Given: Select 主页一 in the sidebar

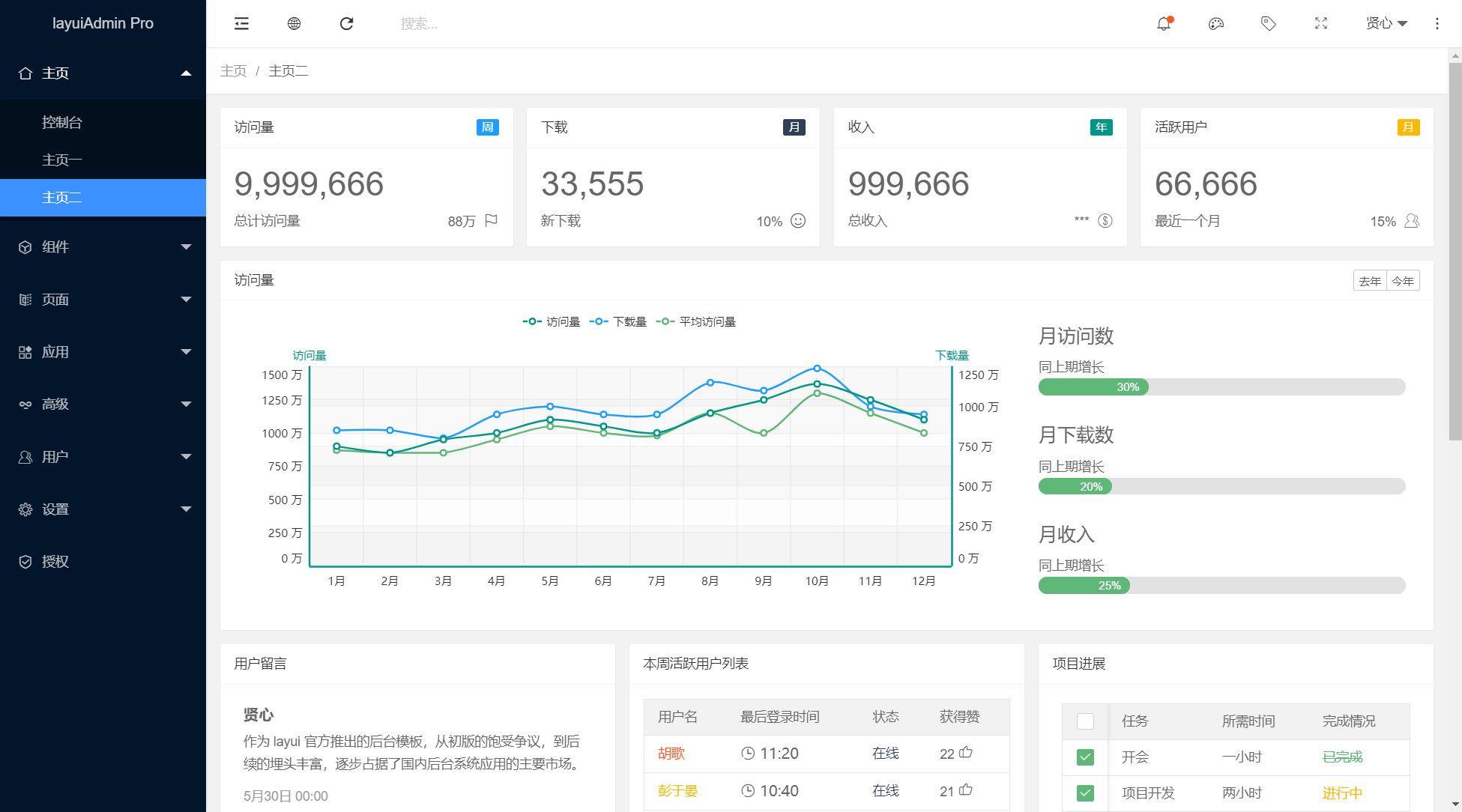Looking at the screenshot, I should pyautogui.click(x=62, y=160).
